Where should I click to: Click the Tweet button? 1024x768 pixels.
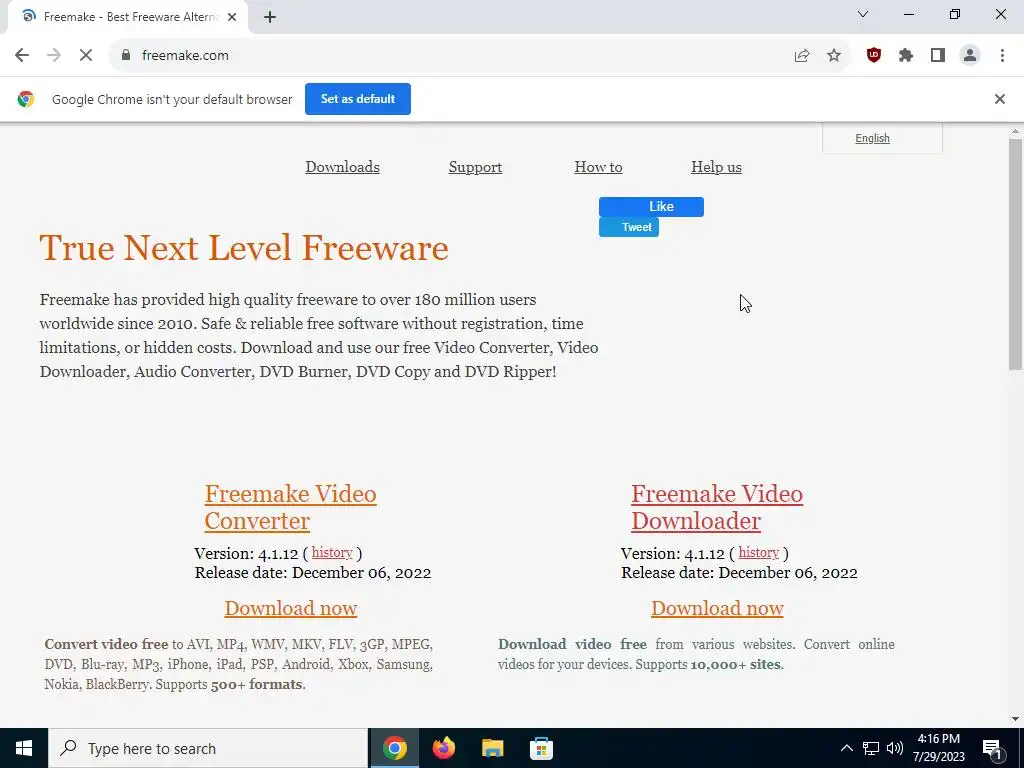[629, 227]
